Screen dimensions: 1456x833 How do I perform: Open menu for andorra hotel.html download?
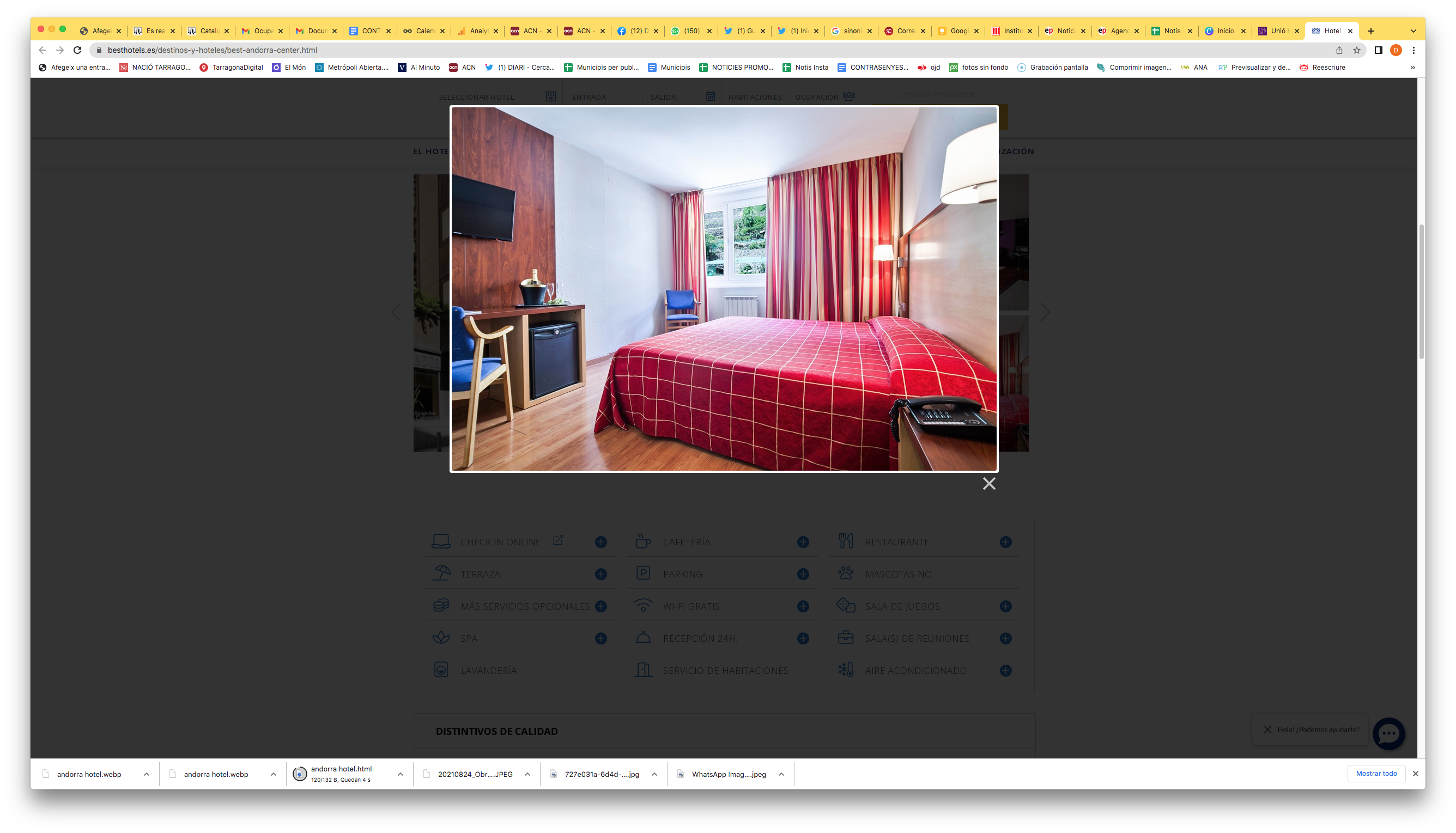pyautogui.click(x=401, y=774)
